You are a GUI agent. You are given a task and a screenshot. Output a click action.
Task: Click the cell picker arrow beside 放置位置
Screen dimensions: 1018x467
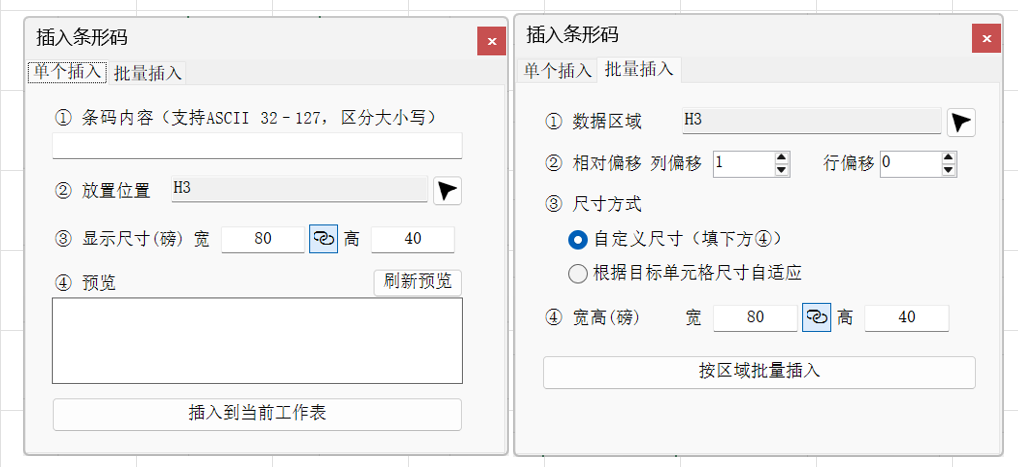click(x=448, y=190)
